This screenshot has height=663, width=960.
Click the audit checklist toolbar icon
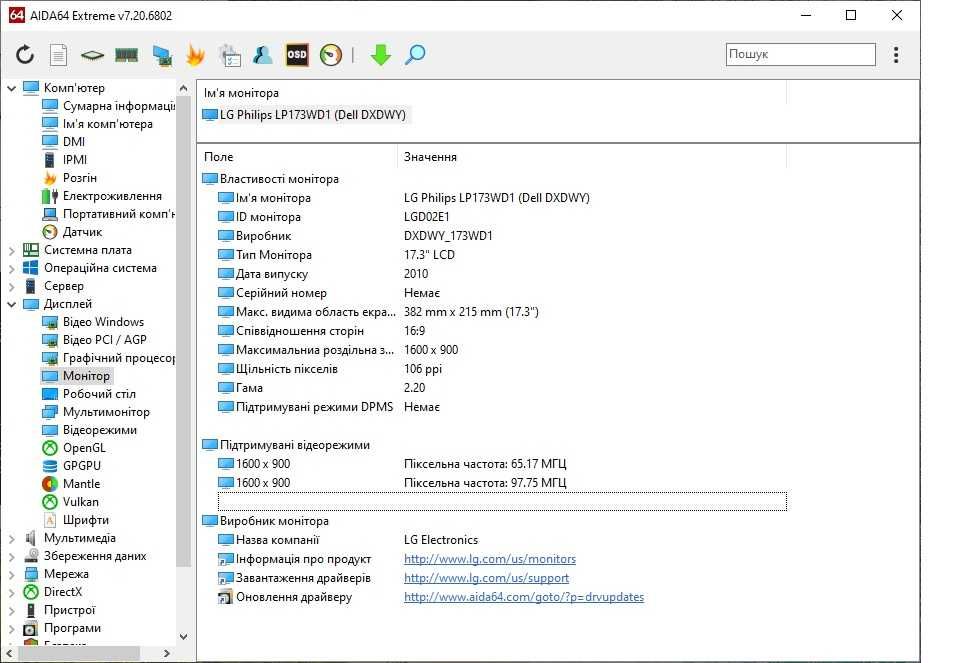coord(230,55)
